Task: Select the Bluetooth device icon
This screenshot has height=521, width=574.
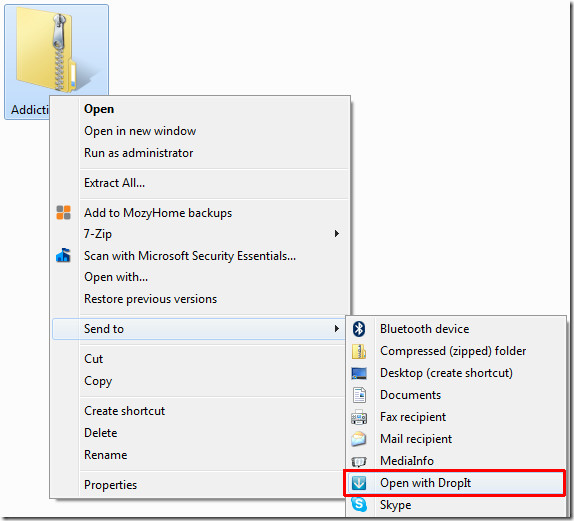Action: coord(359,328)
